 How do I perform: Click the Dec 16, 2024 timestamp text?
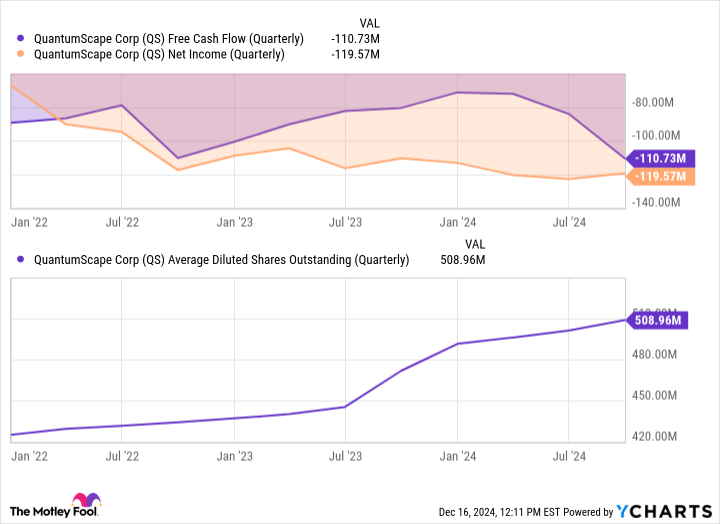500,512
